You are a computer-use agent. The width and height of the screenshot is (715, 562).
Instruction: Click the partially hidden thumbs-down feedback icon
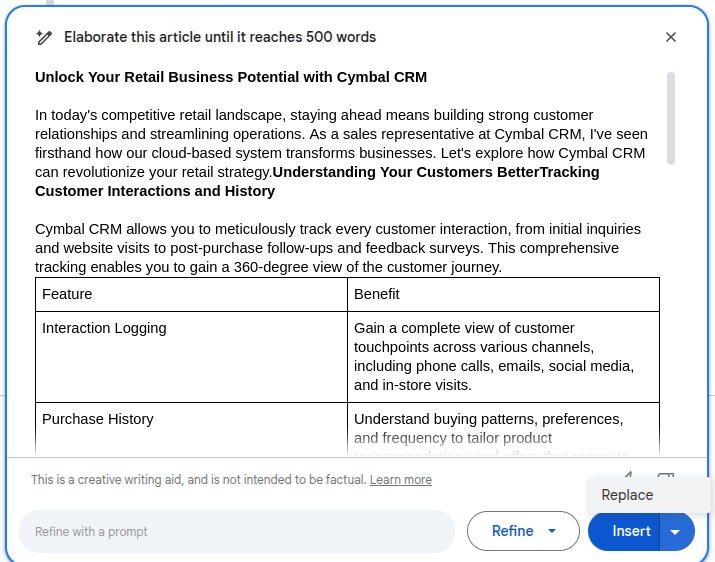coord(666,477)
